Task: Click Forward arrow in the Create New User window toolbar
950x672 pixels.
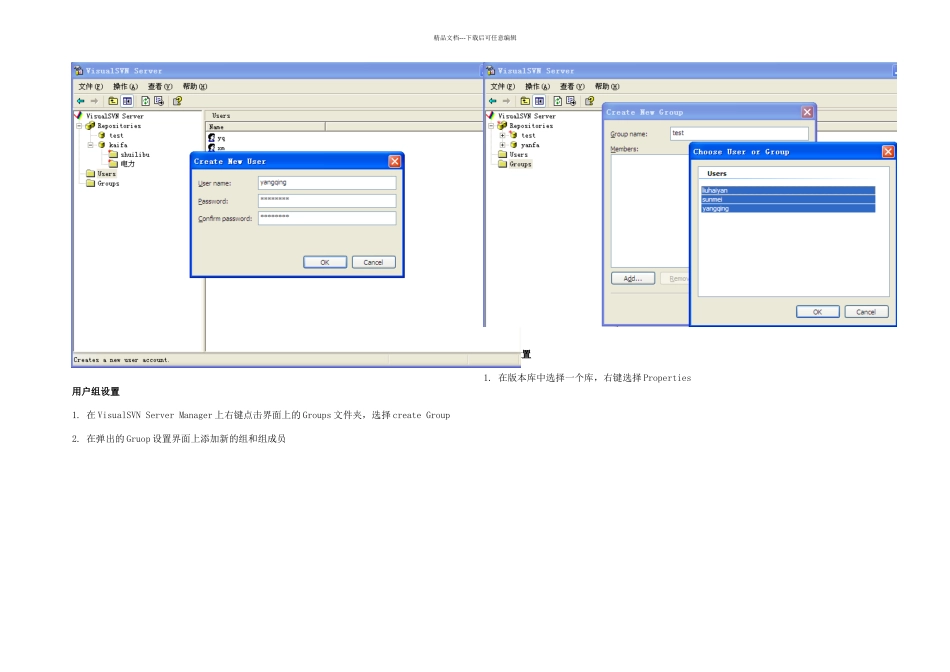Action: pos(94,101)
